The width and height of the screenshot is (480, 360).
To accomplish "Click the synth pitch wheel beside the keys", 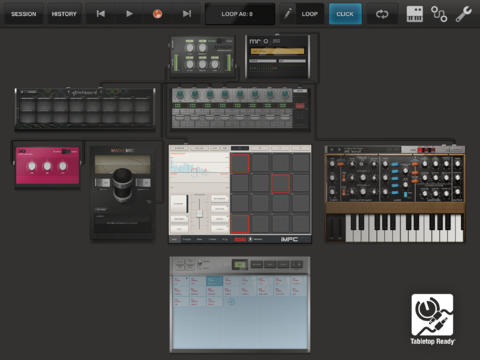I will coord(331,227).
